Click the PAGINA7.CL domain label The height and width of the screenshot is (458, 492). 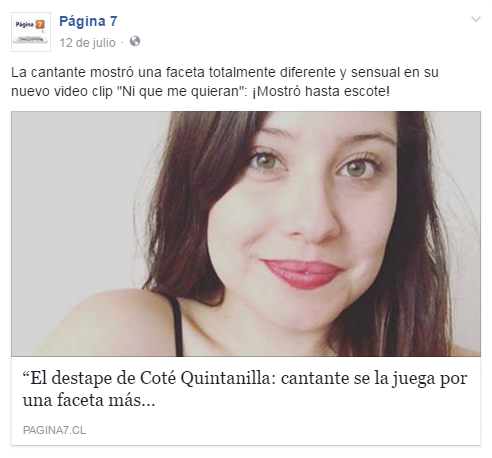coord(54,430)
